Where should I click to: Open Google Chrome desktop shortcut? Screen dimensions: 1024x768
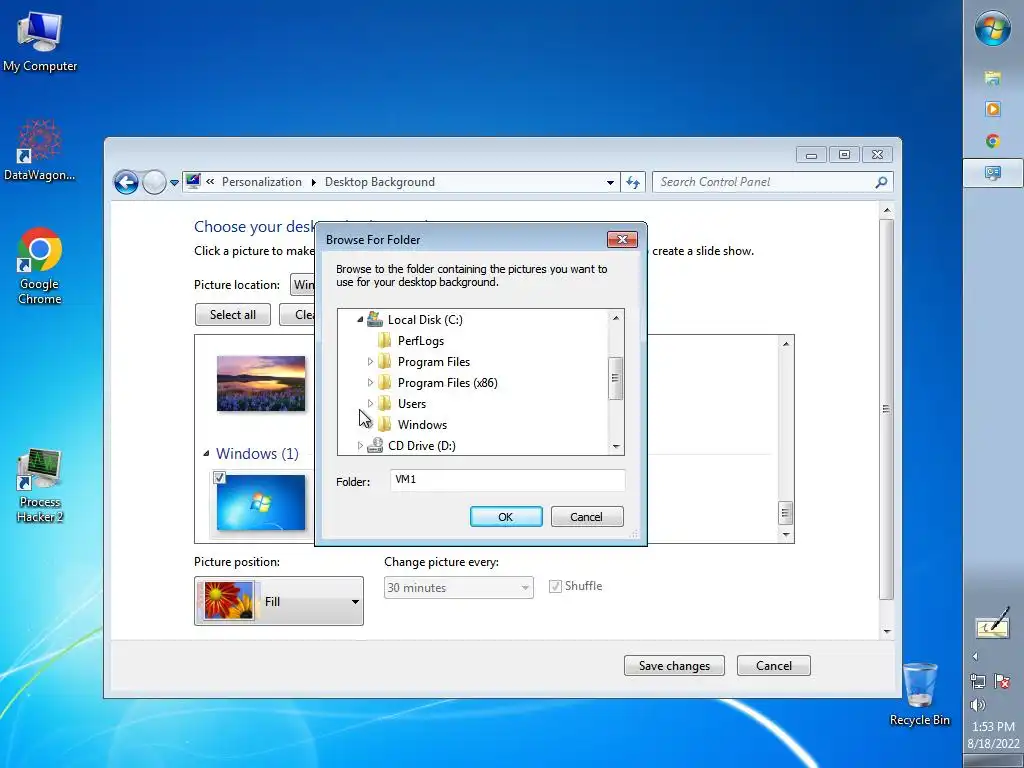click(39, 266)
